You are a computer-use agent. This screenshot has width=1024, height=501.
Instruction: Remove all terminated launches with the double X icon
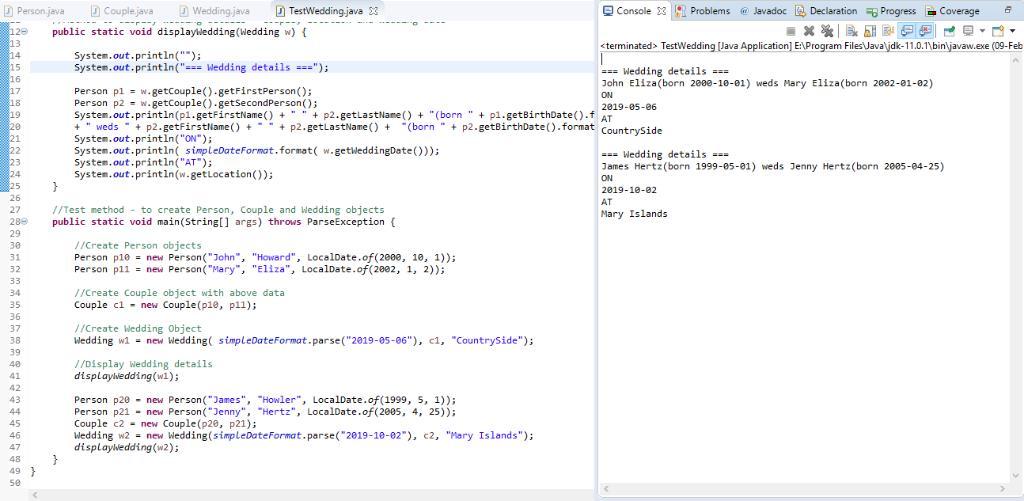(827, 31)
